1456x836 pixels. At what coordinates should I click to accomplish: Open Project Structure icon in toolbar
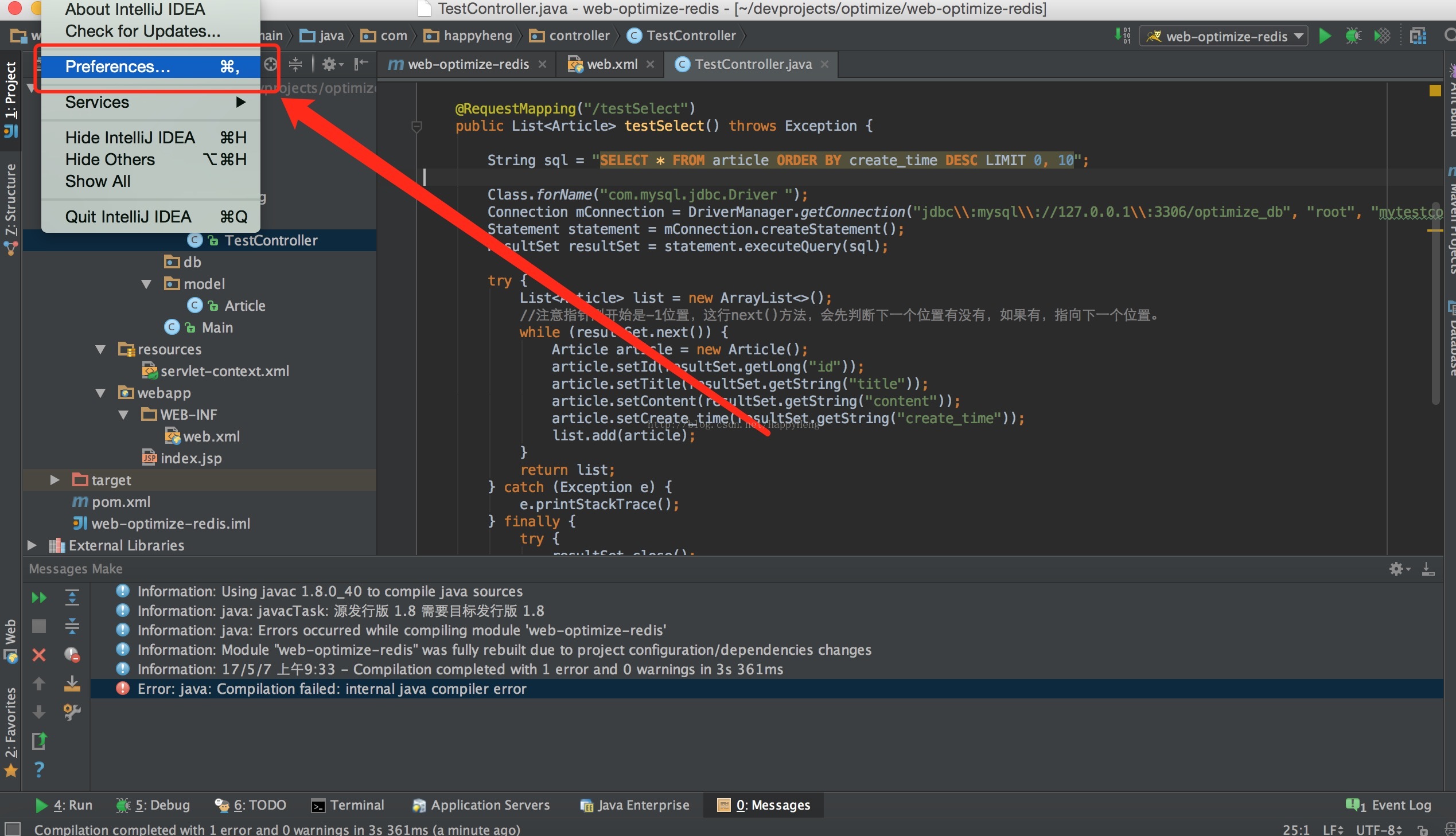pyautogui.click(x=1418, y=36)
